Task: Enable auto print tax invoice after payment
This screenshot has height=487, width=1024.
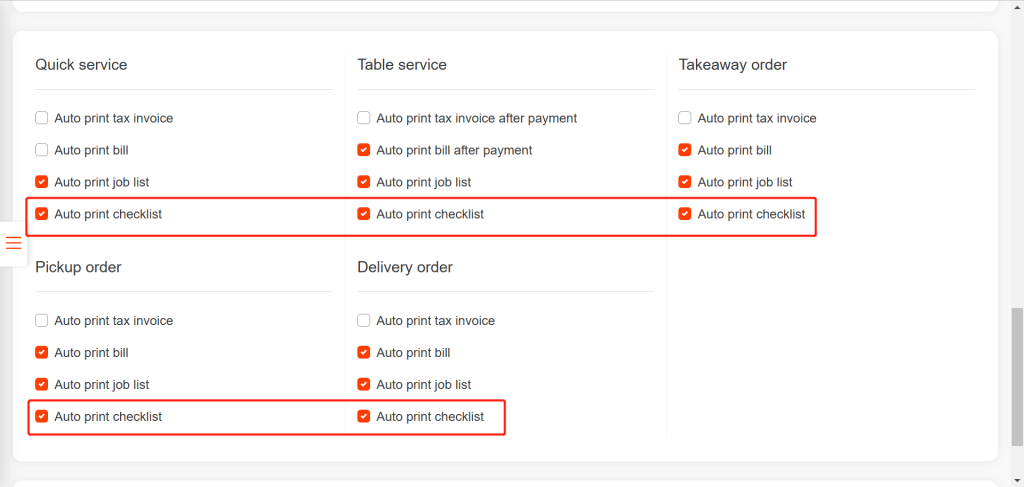Action: tap(364, 118)
